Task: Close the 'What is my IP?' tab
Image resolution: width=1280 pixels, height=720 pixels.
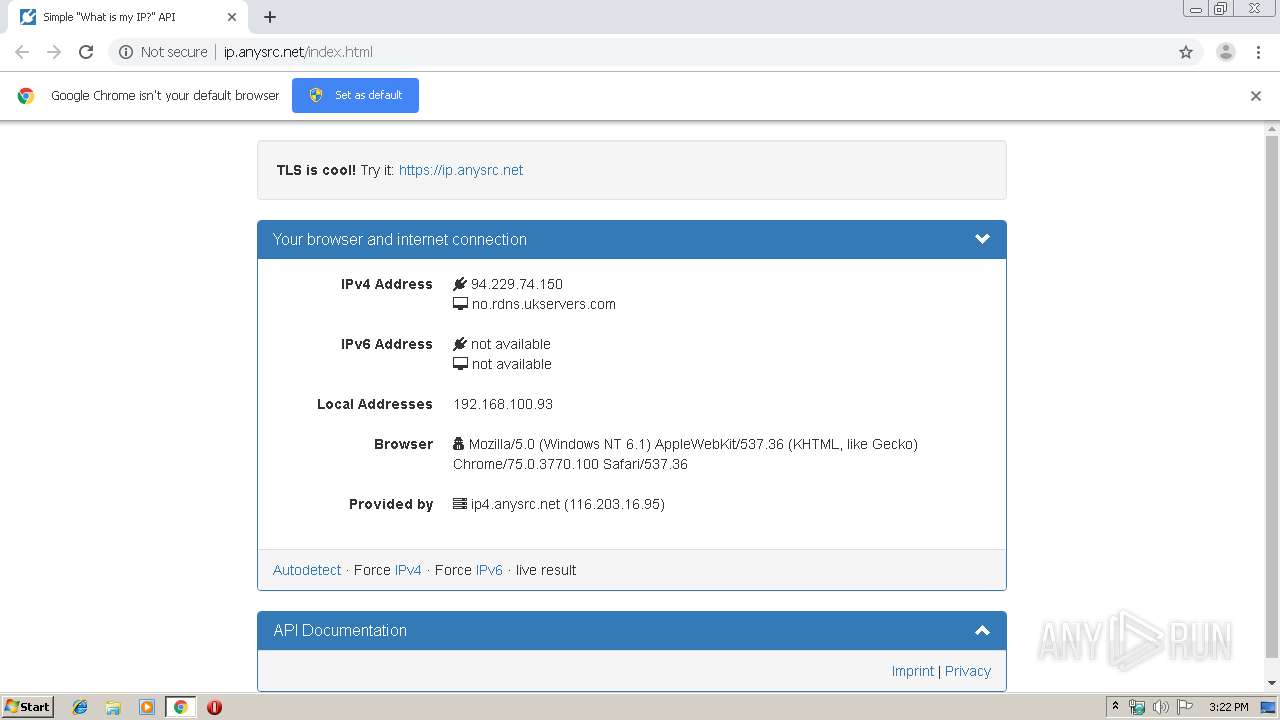Action: [232, 17]
